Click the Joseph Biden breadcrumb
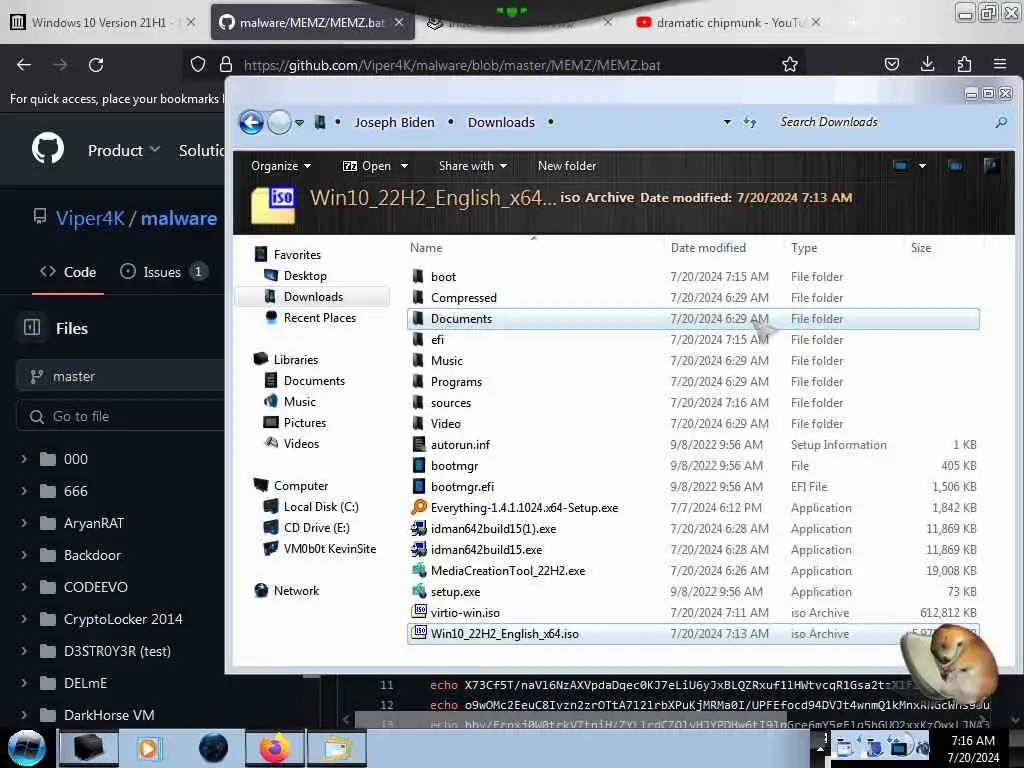Image resolution: width=1024 pixels, height=768 pixels. pos(394,122)
